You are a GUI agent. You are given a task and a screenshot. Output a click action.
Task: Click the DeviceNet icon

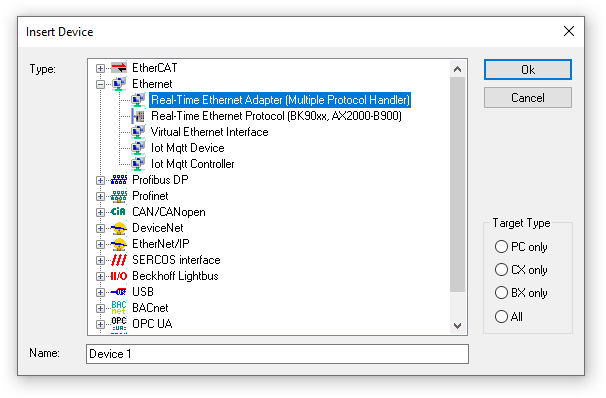119,228
